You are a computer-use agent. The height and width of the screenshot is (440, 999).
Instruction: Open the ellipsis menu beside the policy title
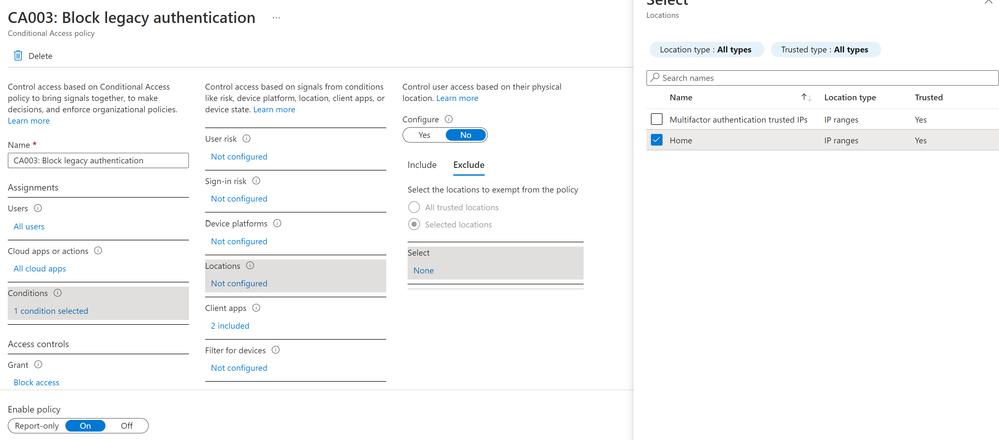point(276,18)
